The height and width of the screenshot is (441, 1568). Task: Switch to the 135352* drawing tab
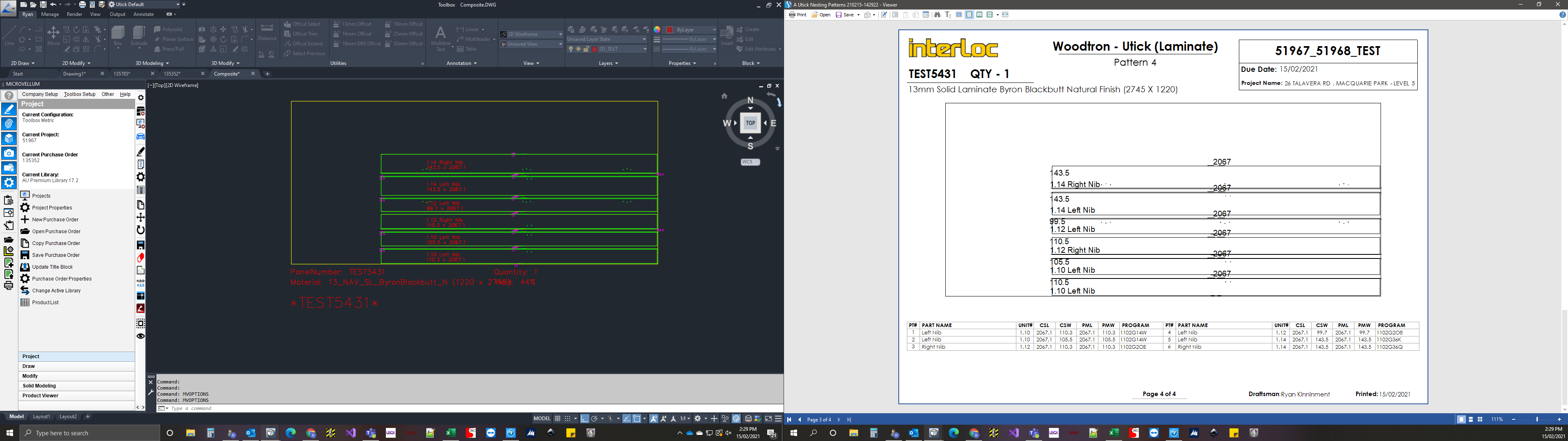click(172, 73)
